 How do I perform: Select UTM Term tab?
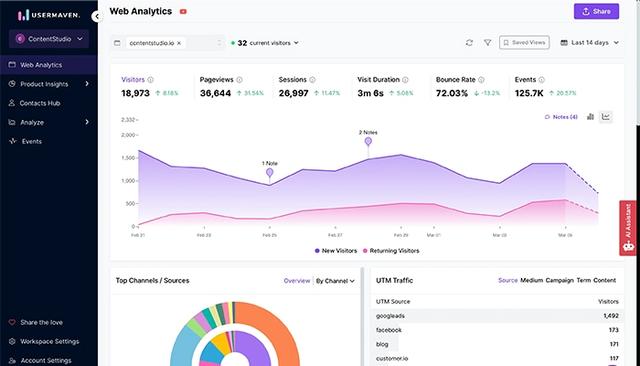click(583, 280)
